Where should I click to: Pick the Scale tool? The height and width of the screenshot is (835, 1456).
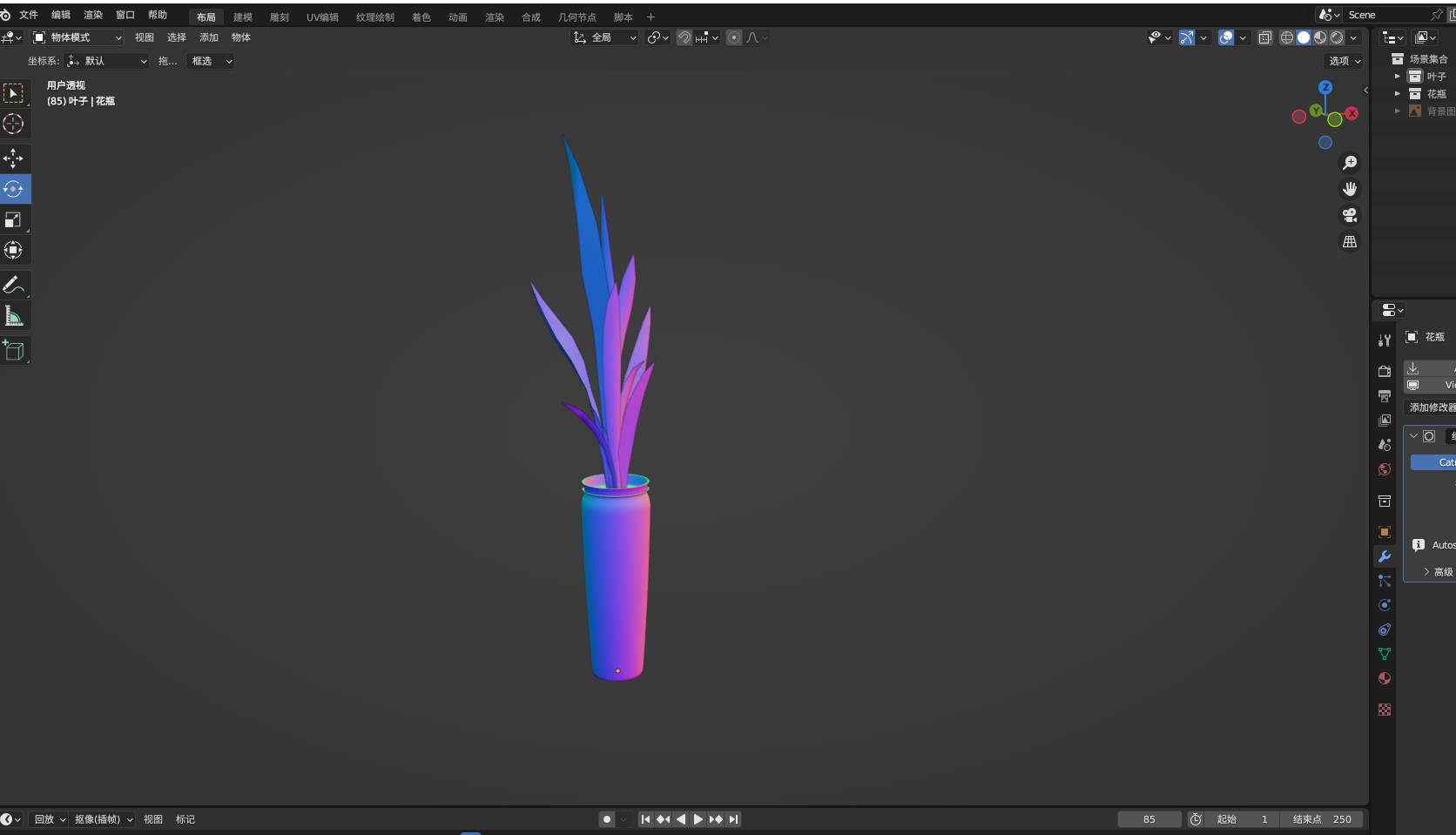14,219
